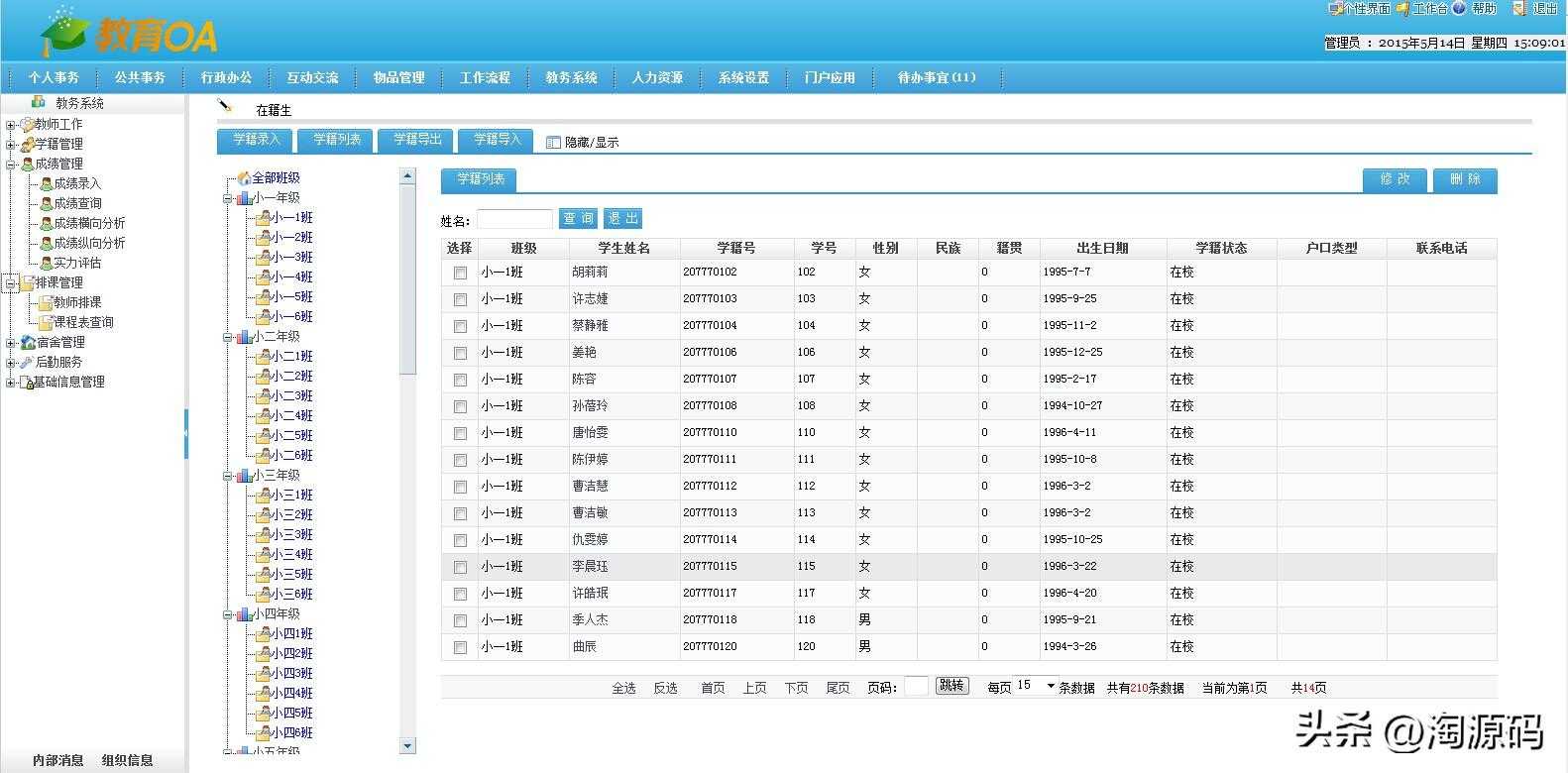Check the box for student 李晨珏
Viewport: 1568px width, 773px height.
(460, 567)
